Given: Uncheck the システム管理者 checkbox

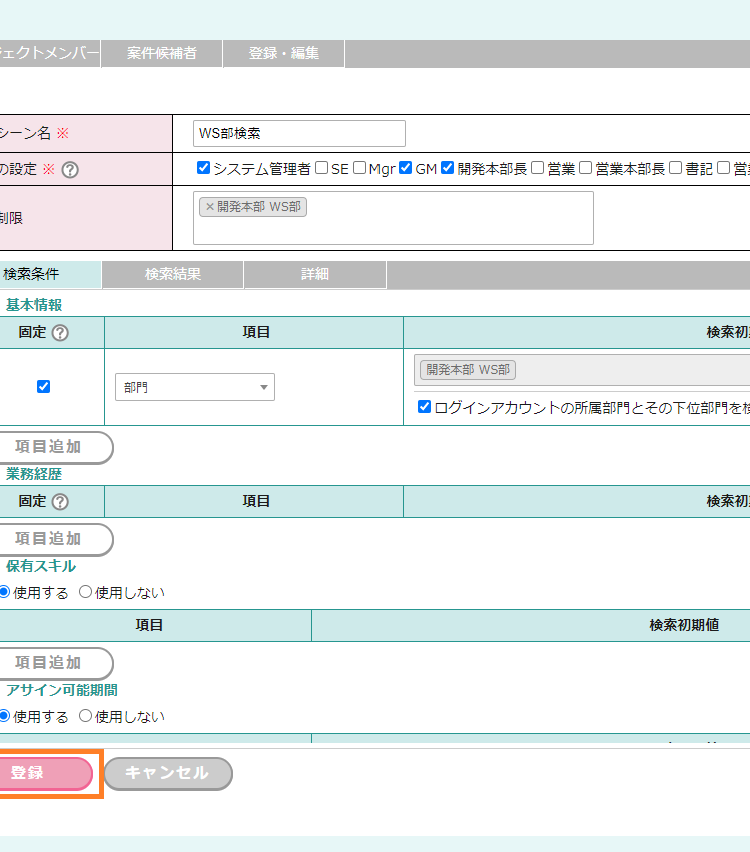Looking at the screenshot, I should (204, 168).
